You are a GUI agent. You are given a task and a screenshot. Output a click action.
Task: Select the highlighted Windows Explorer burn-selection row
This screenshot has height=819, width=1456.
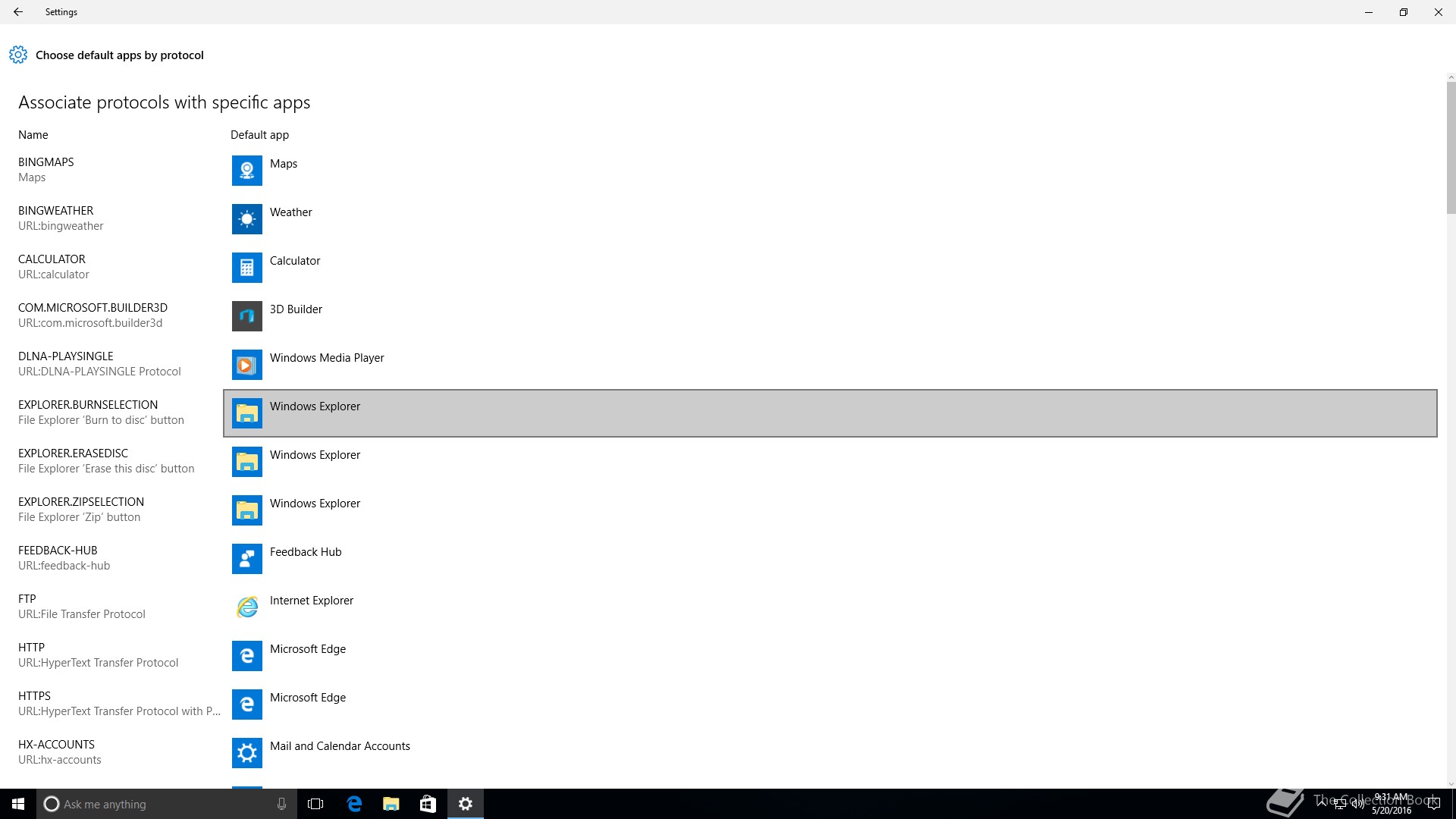tap(830, 413)
